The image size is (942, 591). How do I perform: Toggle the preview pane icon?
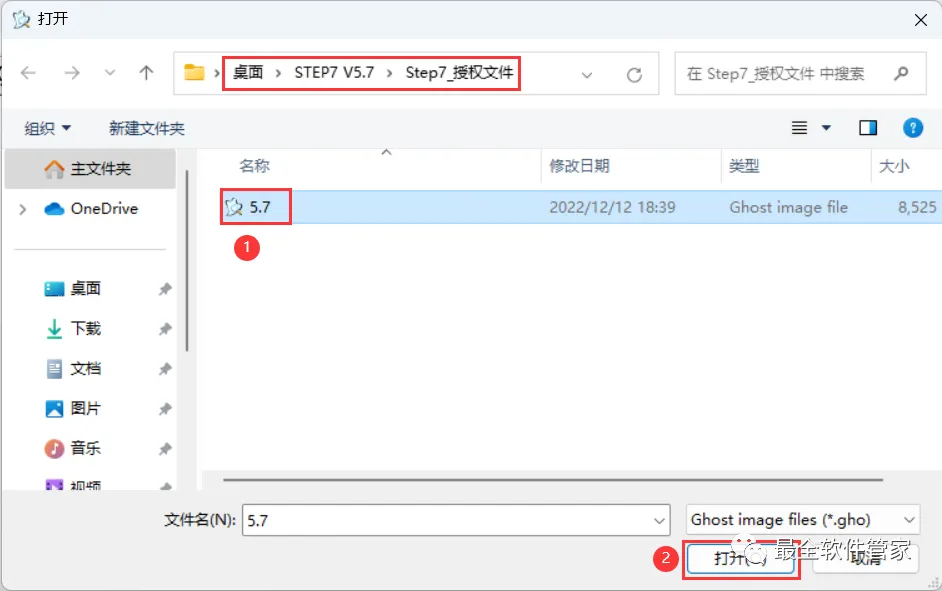(x=868, y=127)
